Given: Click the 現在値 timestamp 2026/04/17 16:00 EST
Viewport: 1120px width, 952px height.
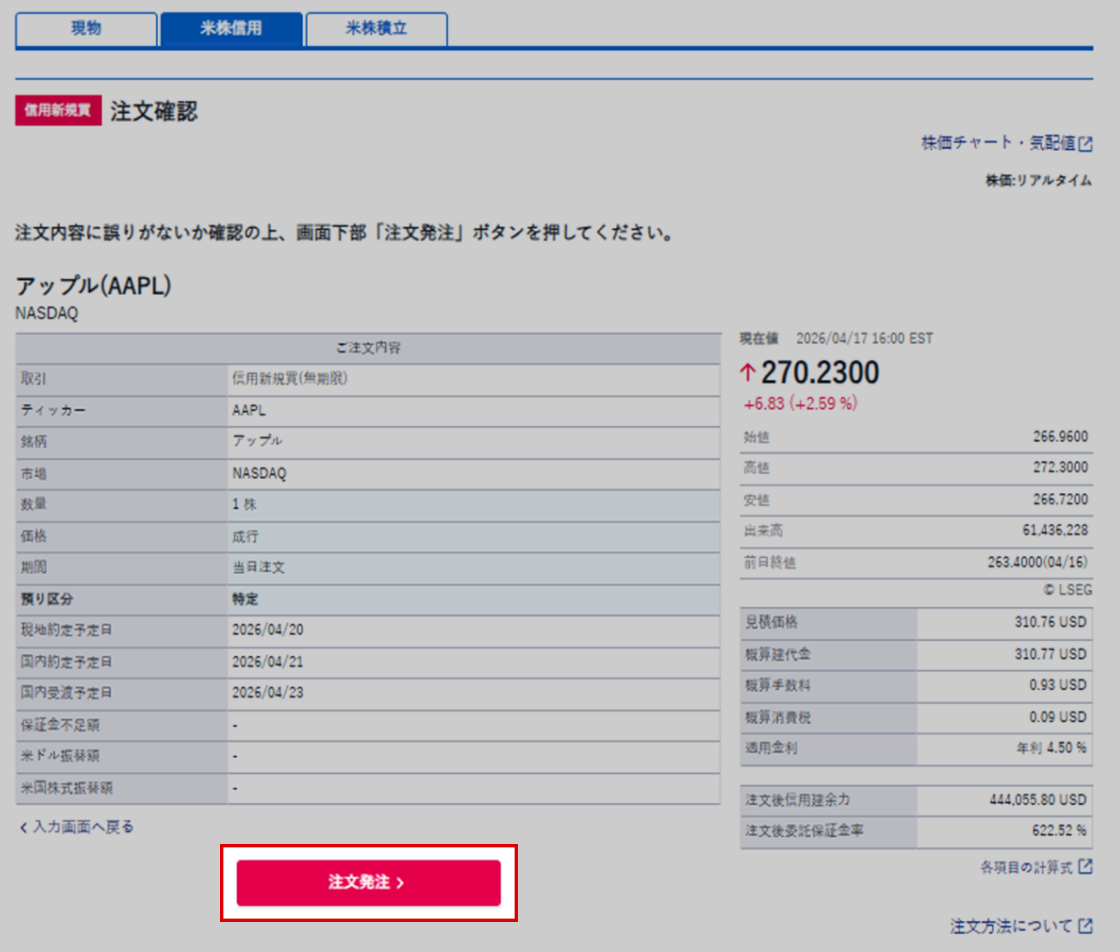Looking at the screenshot, I should 864,339.
